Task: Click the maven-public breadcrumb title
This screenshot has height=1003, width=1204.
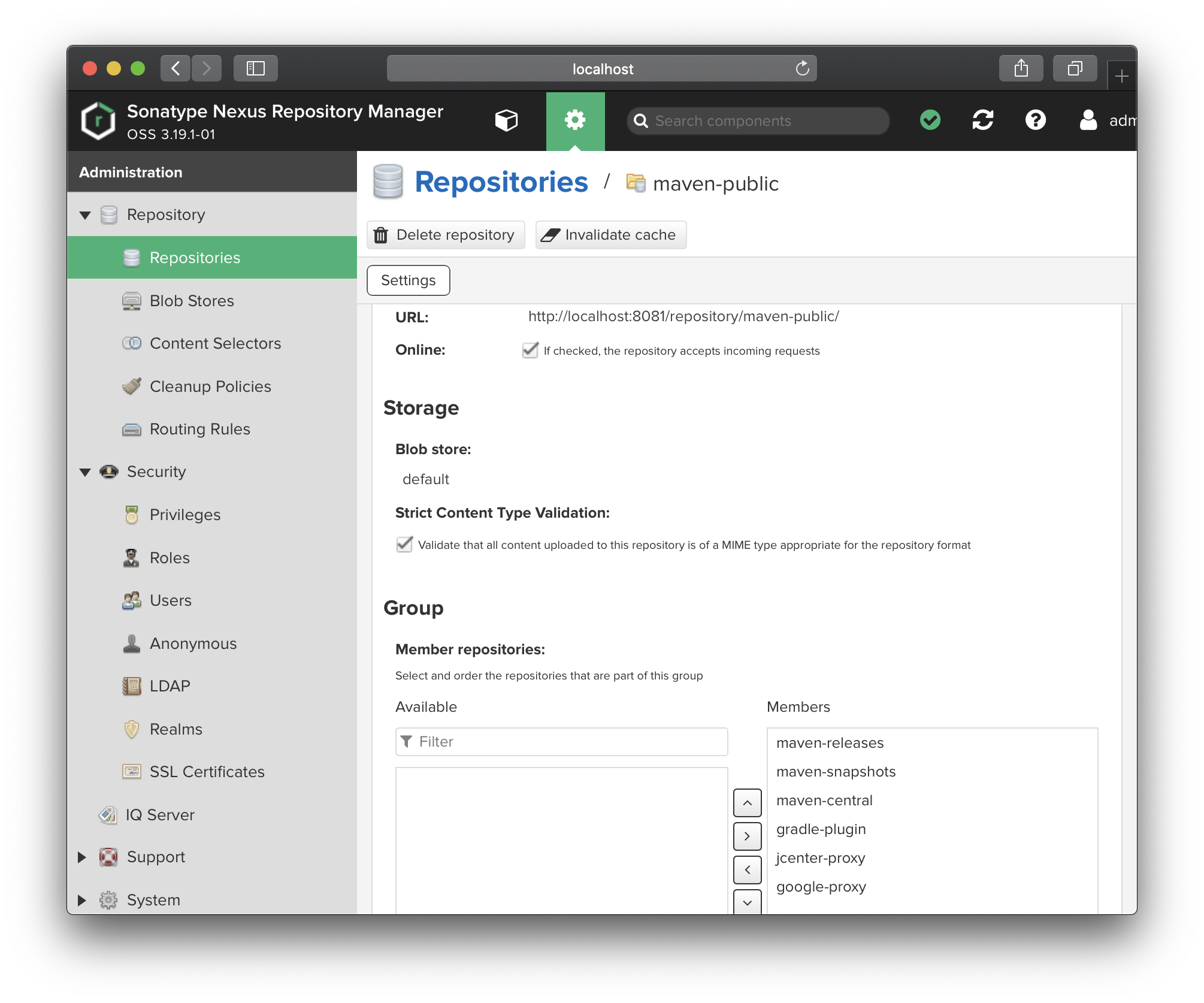Action: (x=715, y=184)
